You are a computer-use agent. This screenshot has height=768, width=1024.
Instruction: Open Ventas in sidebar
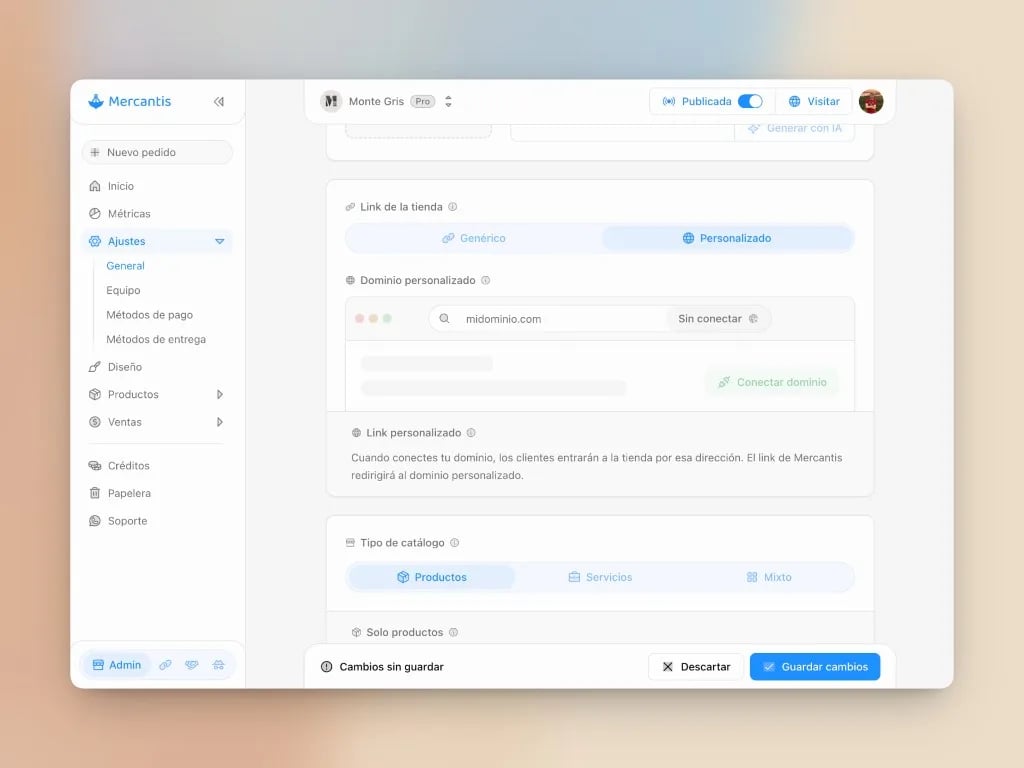pos(125,422)
